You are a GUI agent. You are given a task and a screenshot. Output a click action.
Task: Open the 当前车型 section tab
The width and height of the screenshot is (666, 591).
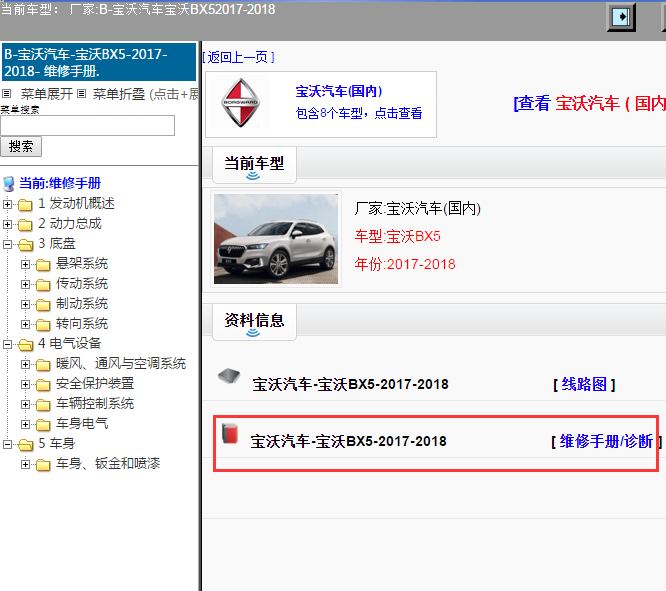(254, 165)
